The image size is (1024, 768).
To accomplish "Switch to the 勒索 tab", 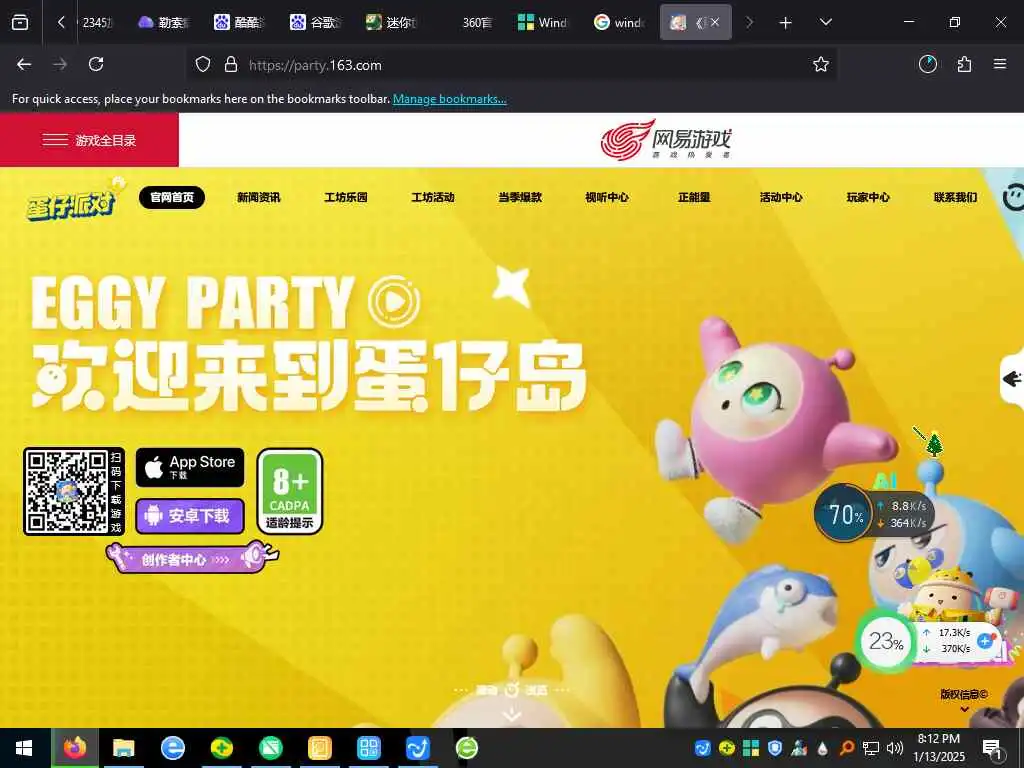I will (x=165, y=22).
